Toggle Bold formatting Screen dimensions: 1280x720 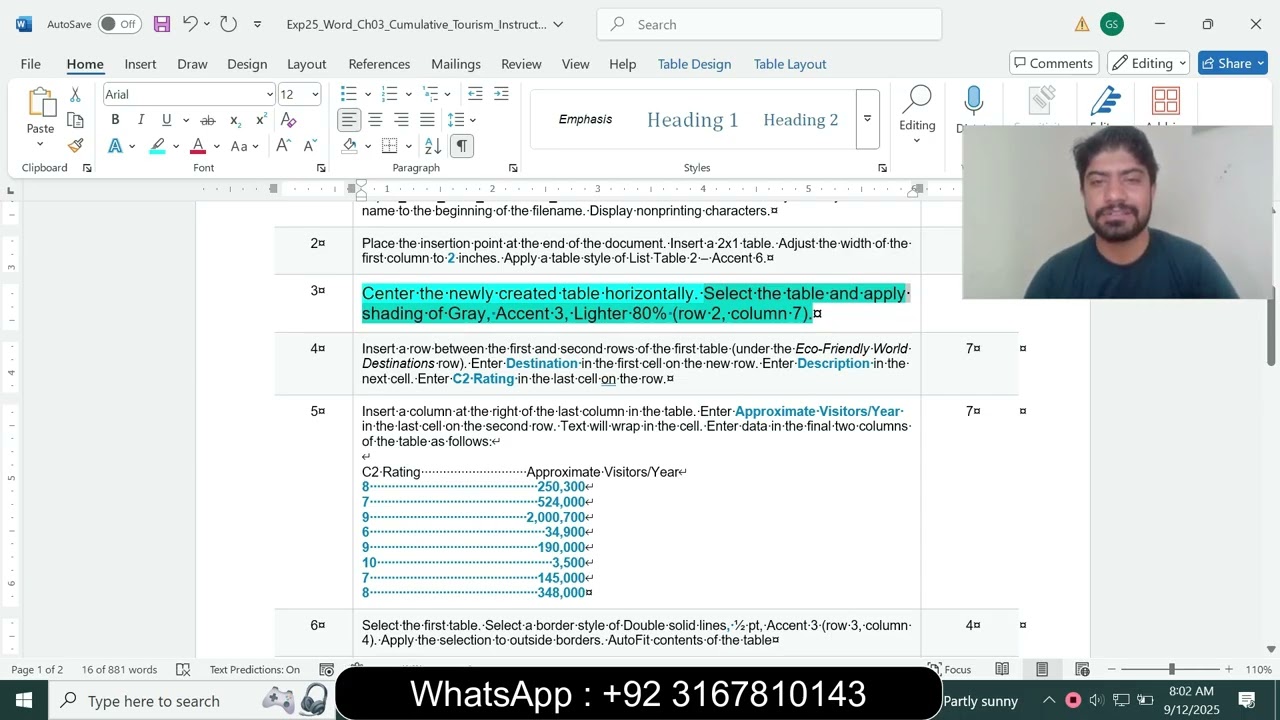(x=115, y=120)
